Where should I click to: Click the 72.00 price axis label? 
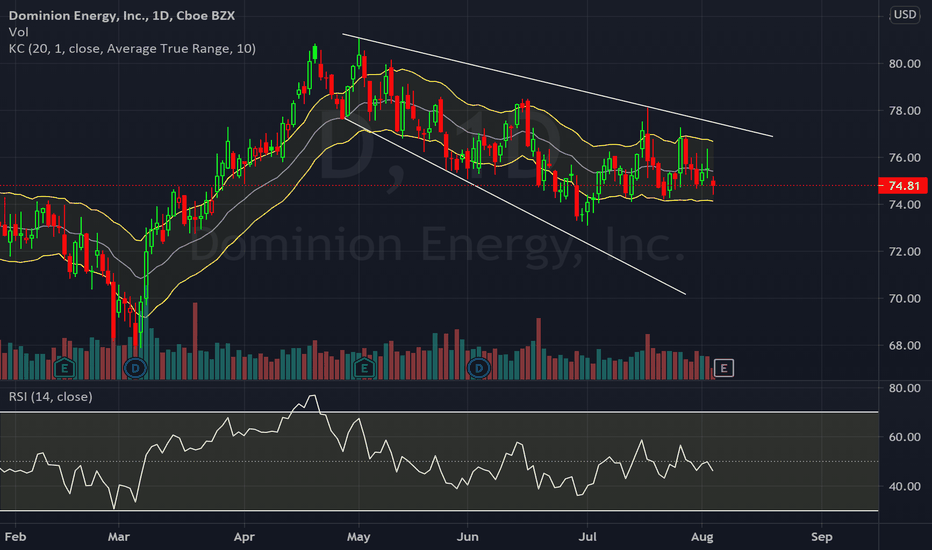tap(904, 252)
